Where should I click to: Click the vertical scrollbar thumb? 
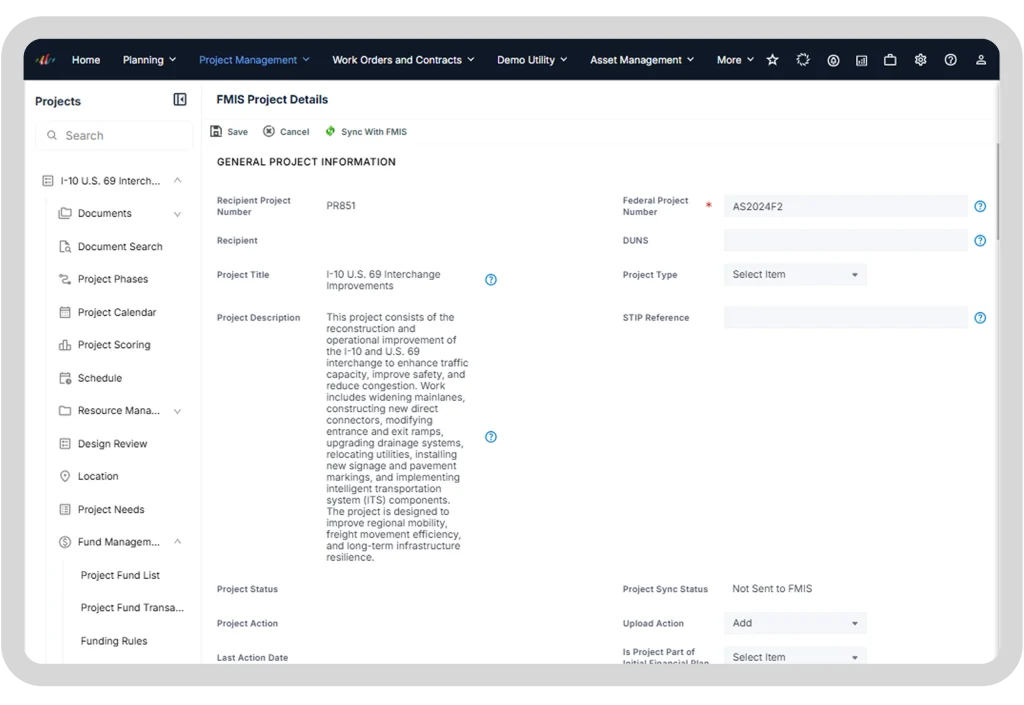pos(997,191)
